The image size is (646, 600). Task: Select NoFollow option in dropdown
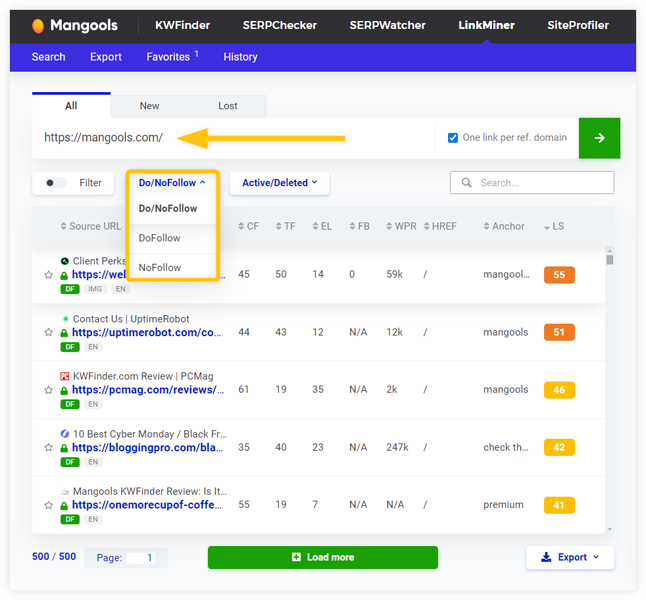click(173, 267)
